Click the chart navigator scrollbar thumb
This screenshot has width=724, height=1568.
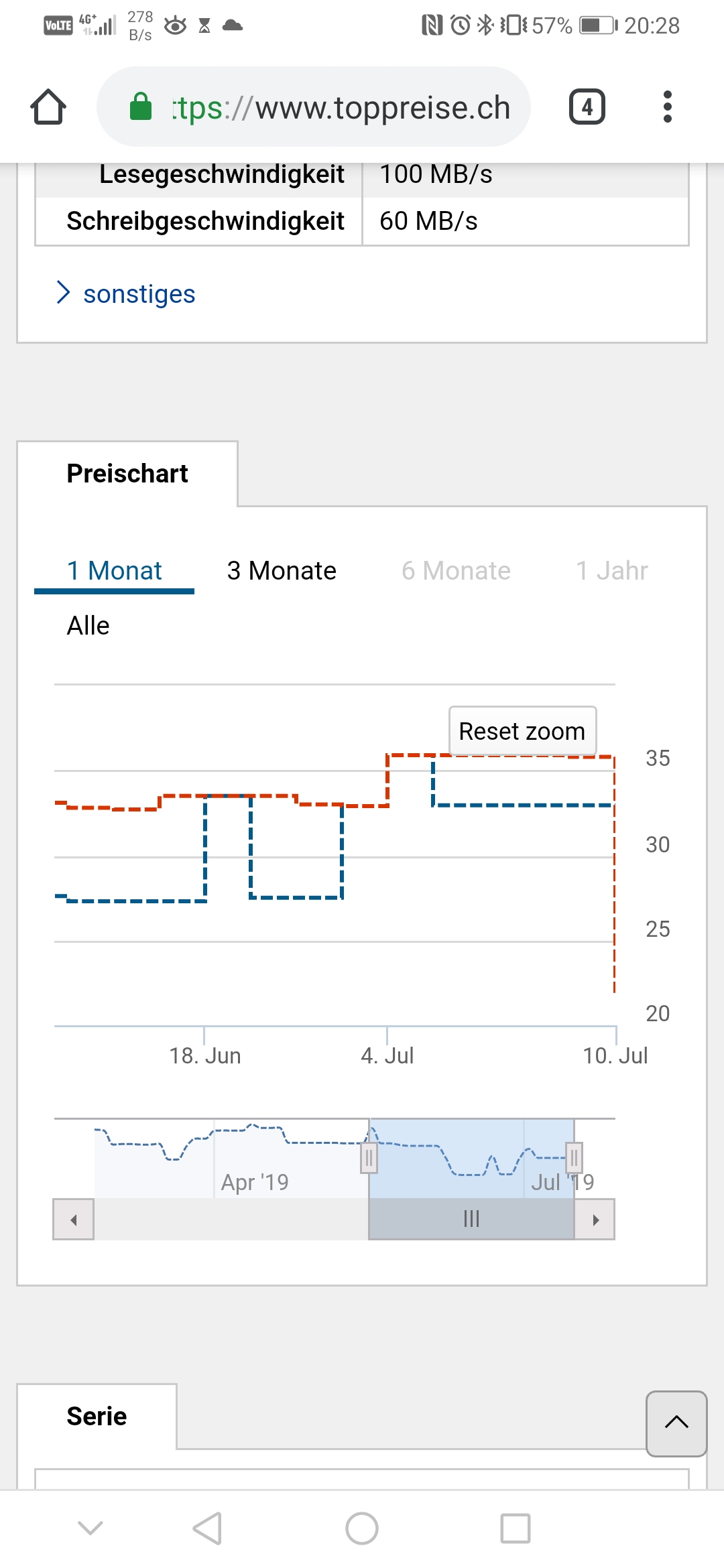point(471,1219)
